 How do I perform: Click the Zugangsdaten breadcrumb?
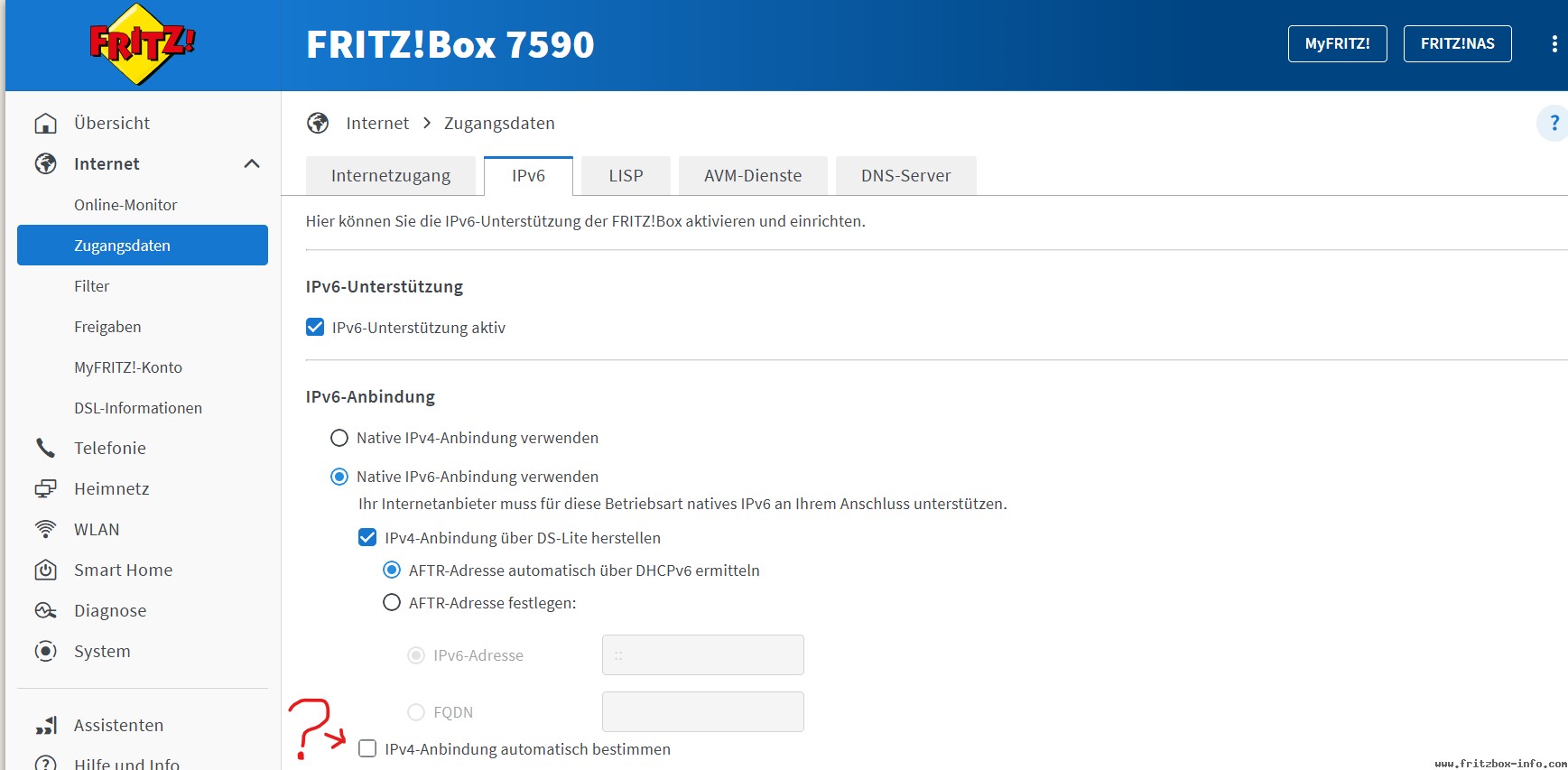[x=499, y=123]
